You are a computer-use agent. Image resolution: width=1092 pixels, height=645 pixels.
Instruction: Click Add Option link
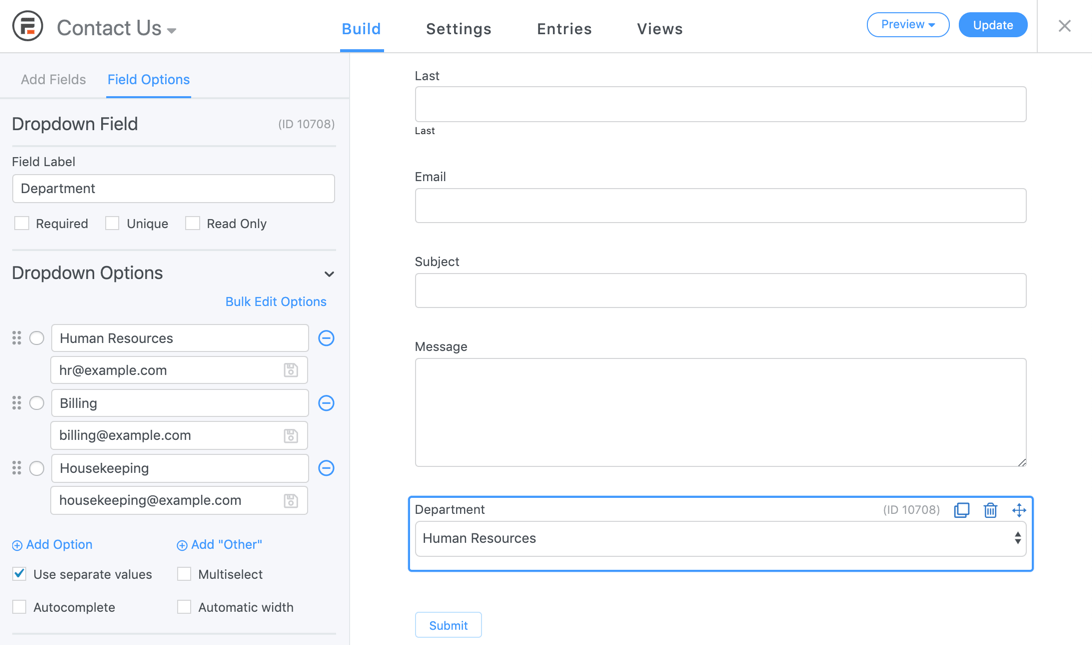click(x=52, y=545)
